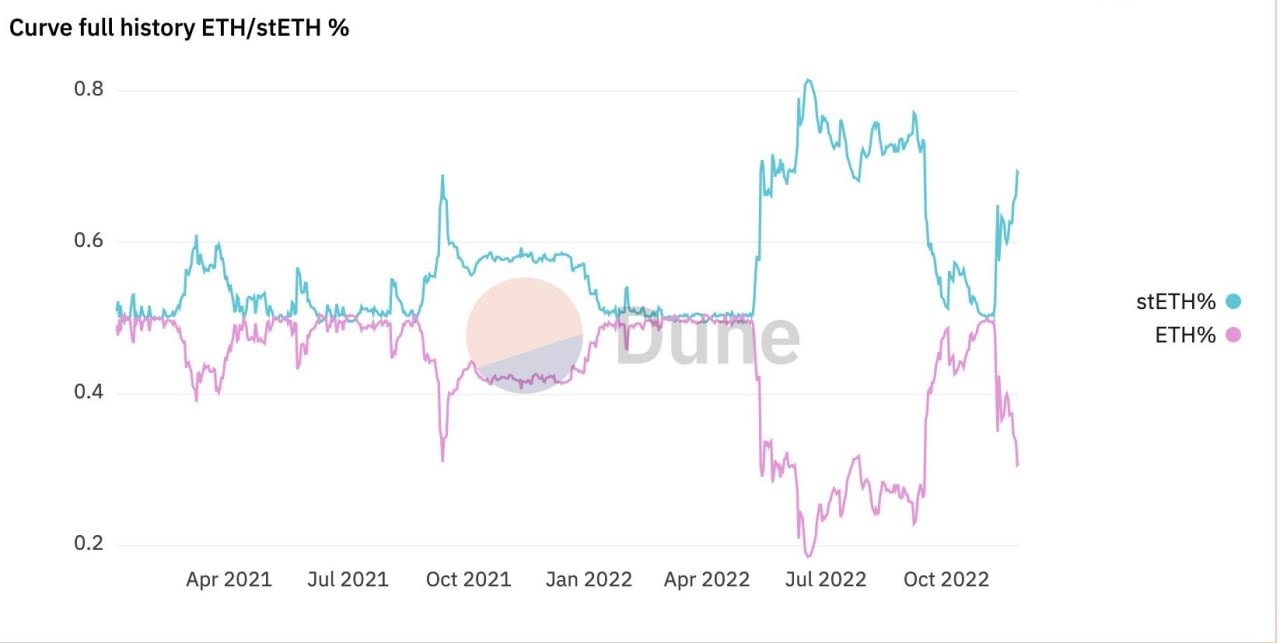The width and height of the screenshot is (1280, 643).
Task: Click the 0.4 y-axis label
Action: pos(90,393)
